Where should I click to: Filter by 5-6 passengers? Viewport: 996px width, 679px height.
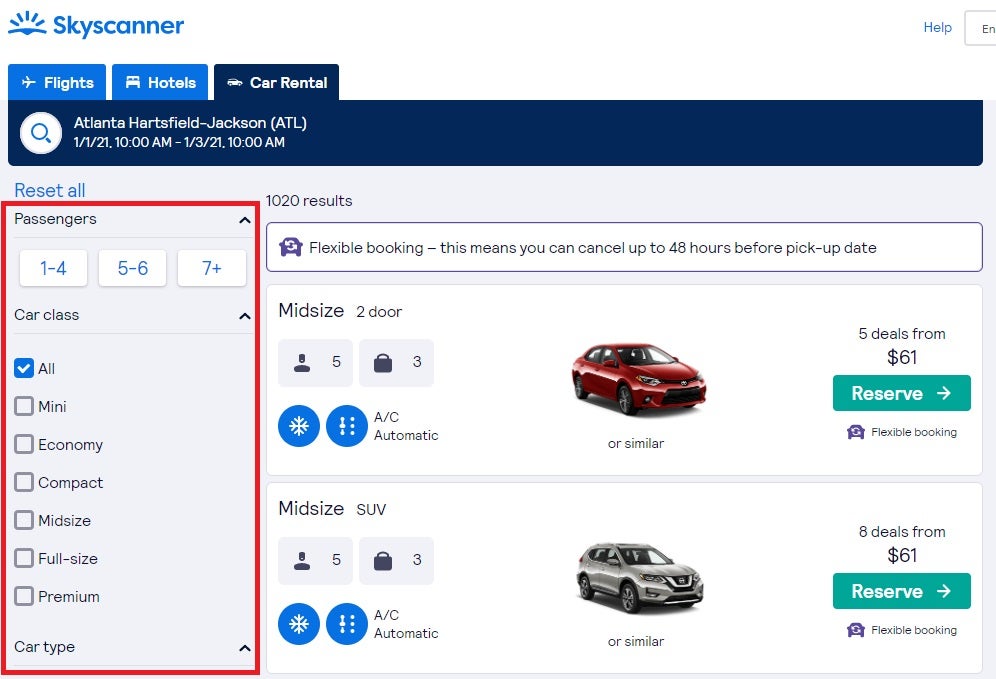tap(133, 268)
